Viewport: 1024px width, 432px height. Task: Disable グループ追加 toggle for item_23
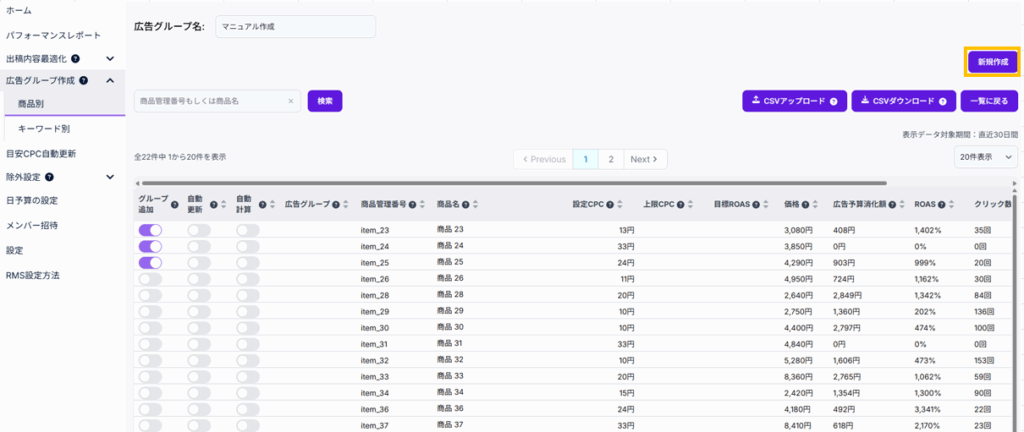tap(150, 230)
